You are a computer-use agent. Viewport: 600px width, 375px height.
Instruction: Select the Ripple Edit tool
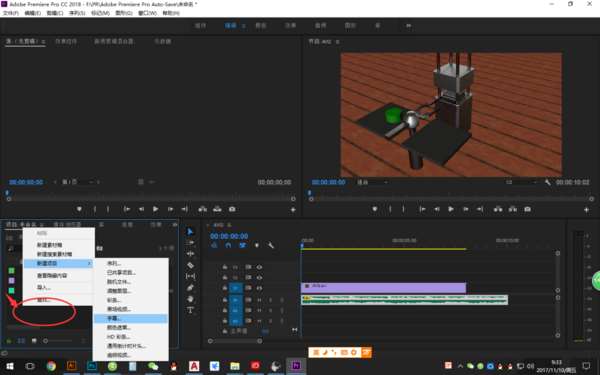[x=190, y=254]
